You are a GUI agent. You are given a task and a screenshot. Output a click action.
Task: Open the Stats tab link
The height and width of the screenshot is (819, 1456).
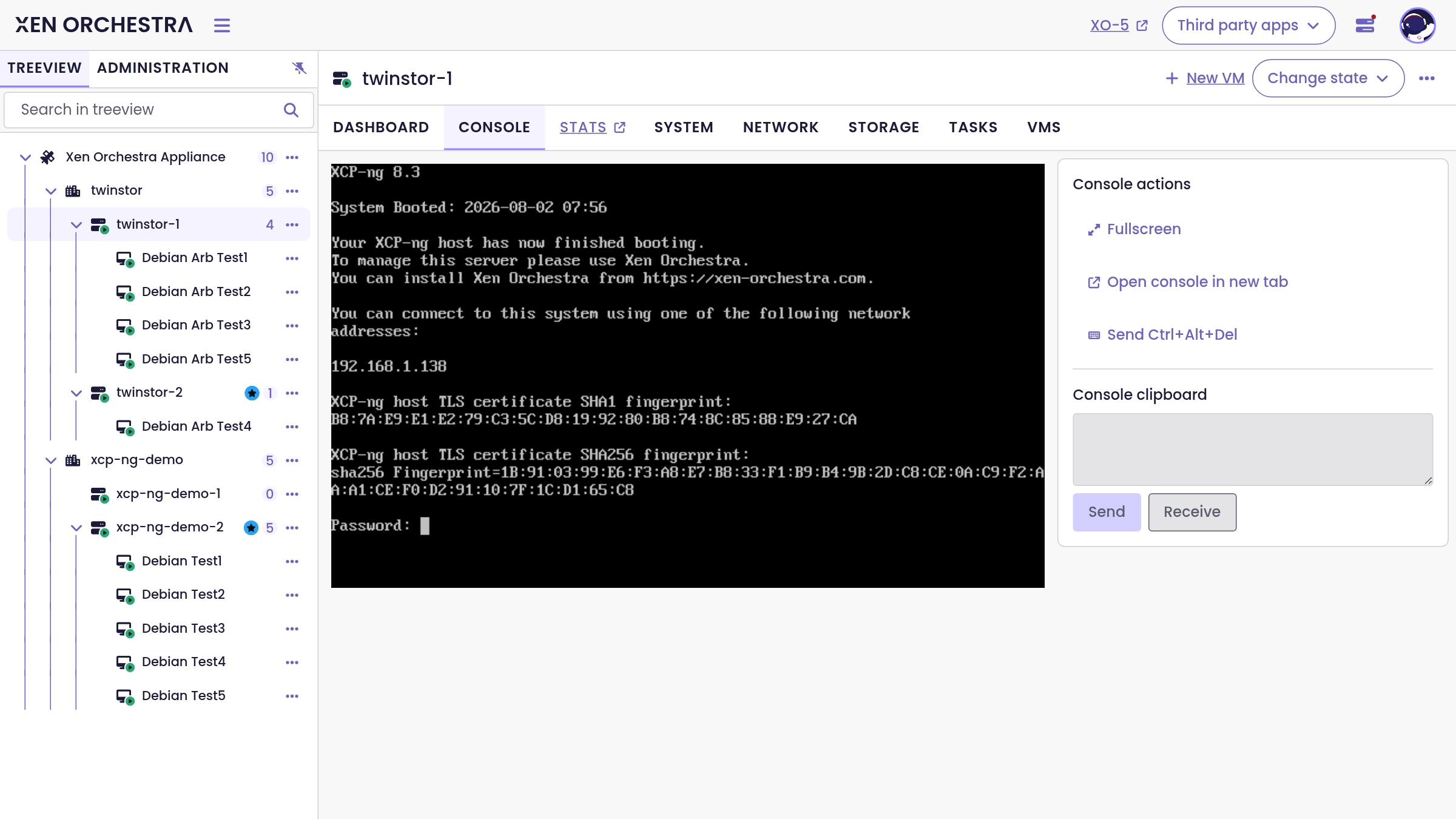(592, 127)
